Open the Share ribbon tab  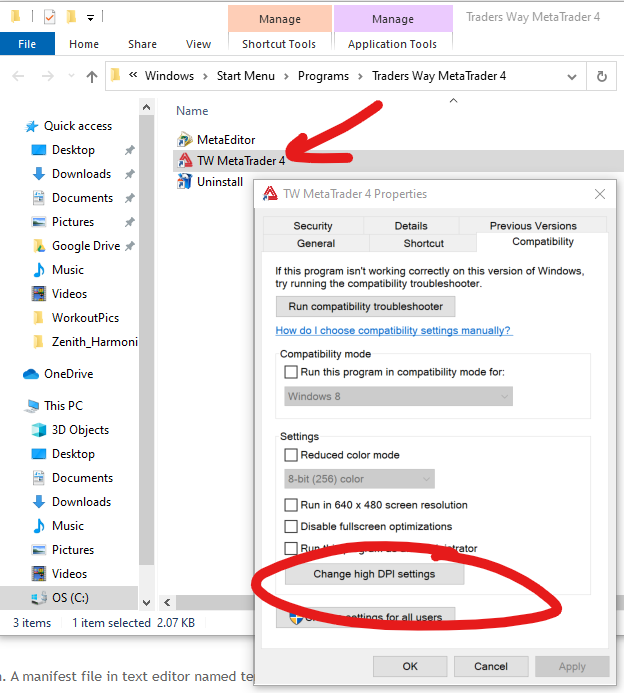(142, 44)
